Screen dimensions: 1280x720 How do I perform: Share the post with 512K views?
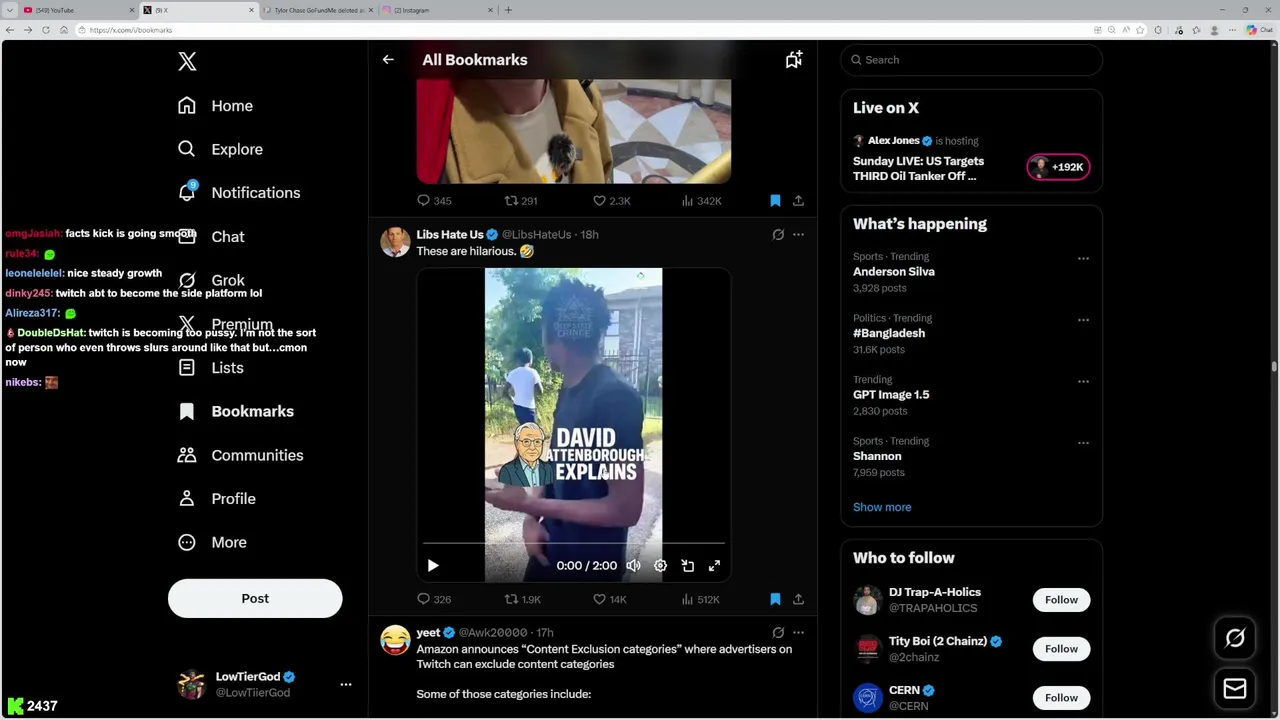(x=798, y=599)
